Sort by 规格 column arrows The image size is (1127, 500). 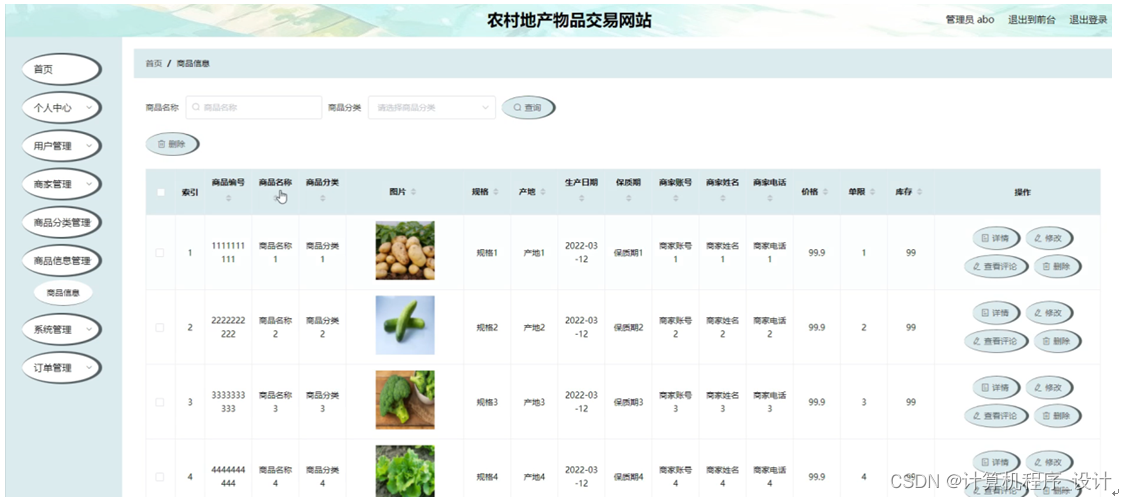(x=496, y=192)
